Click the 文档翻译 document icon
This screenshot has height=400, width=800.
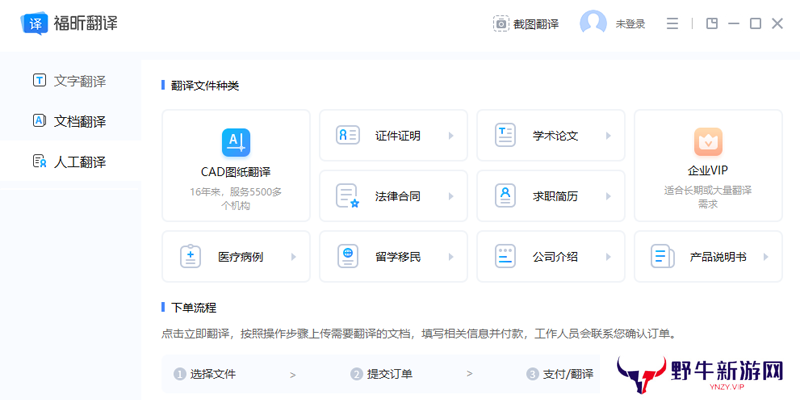(39, 121)
